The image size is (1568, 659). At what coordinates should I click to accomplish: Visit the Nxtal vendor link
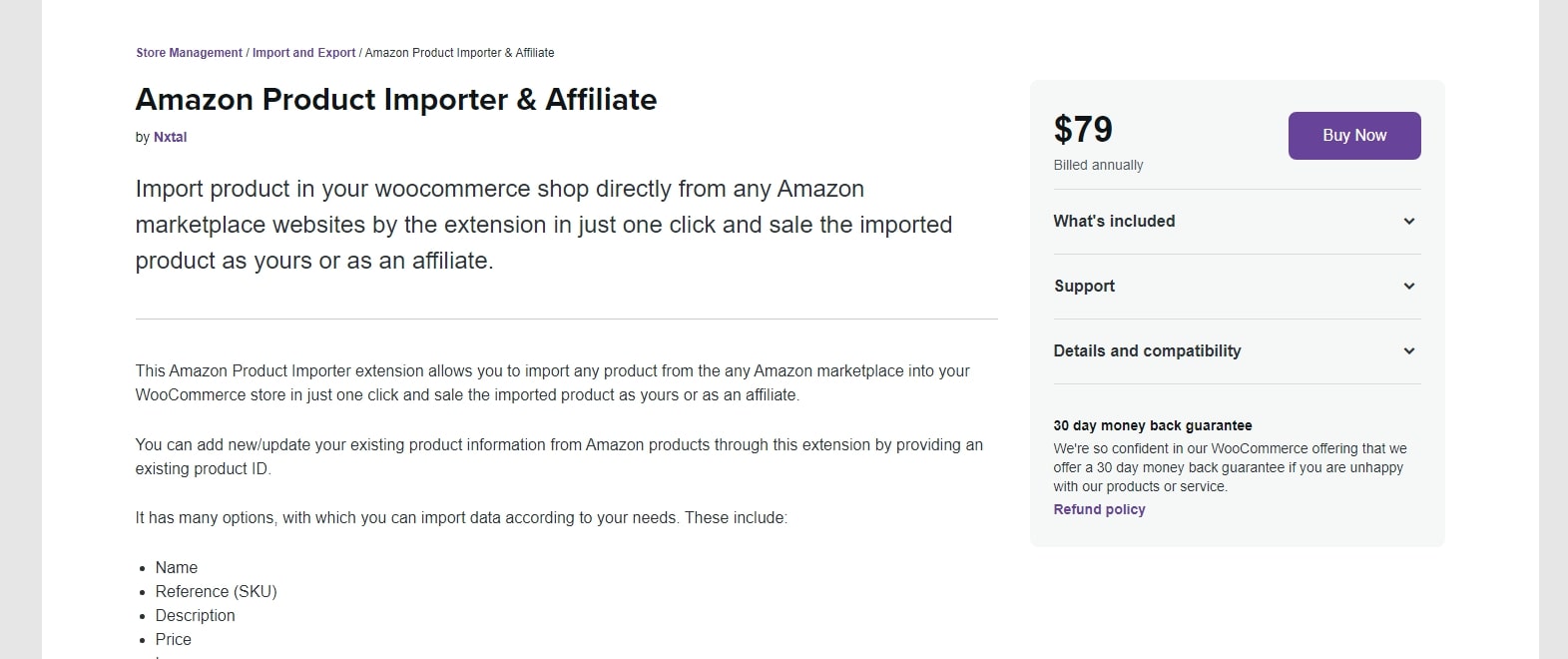point(170,138)
